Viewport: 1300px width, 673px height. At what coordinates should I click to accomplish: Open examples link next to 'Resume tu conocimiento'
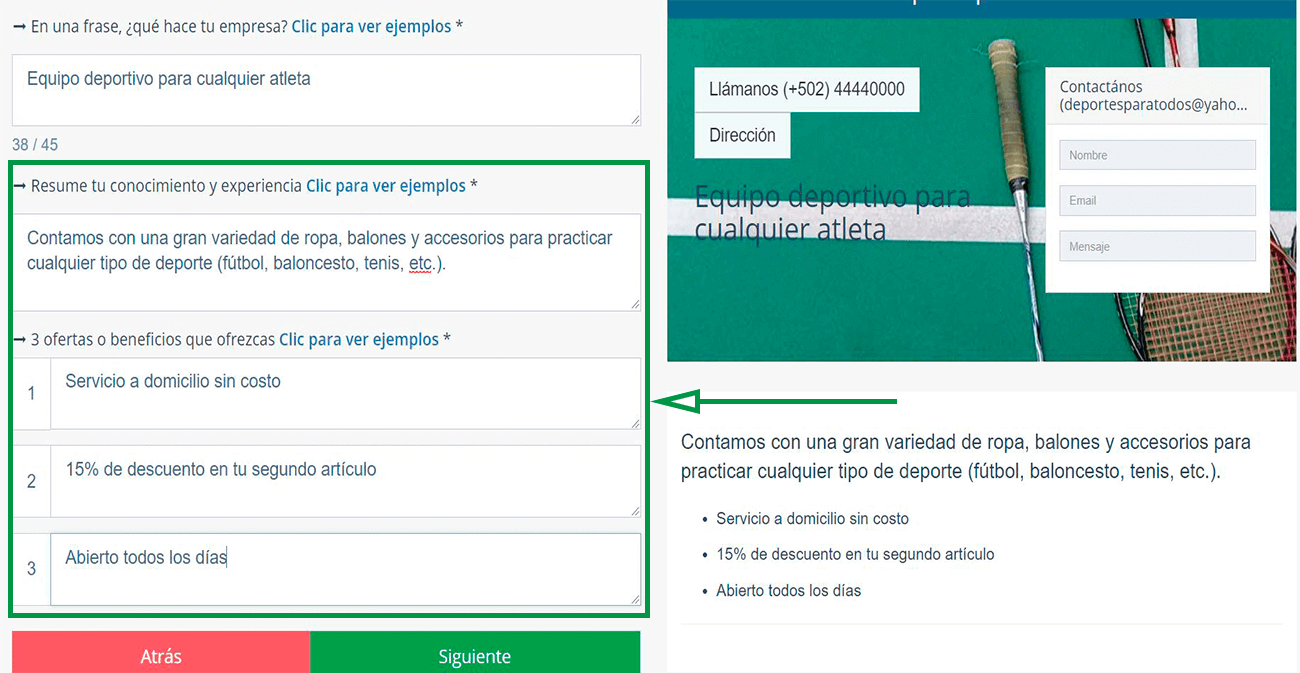[x=385, y=186]
